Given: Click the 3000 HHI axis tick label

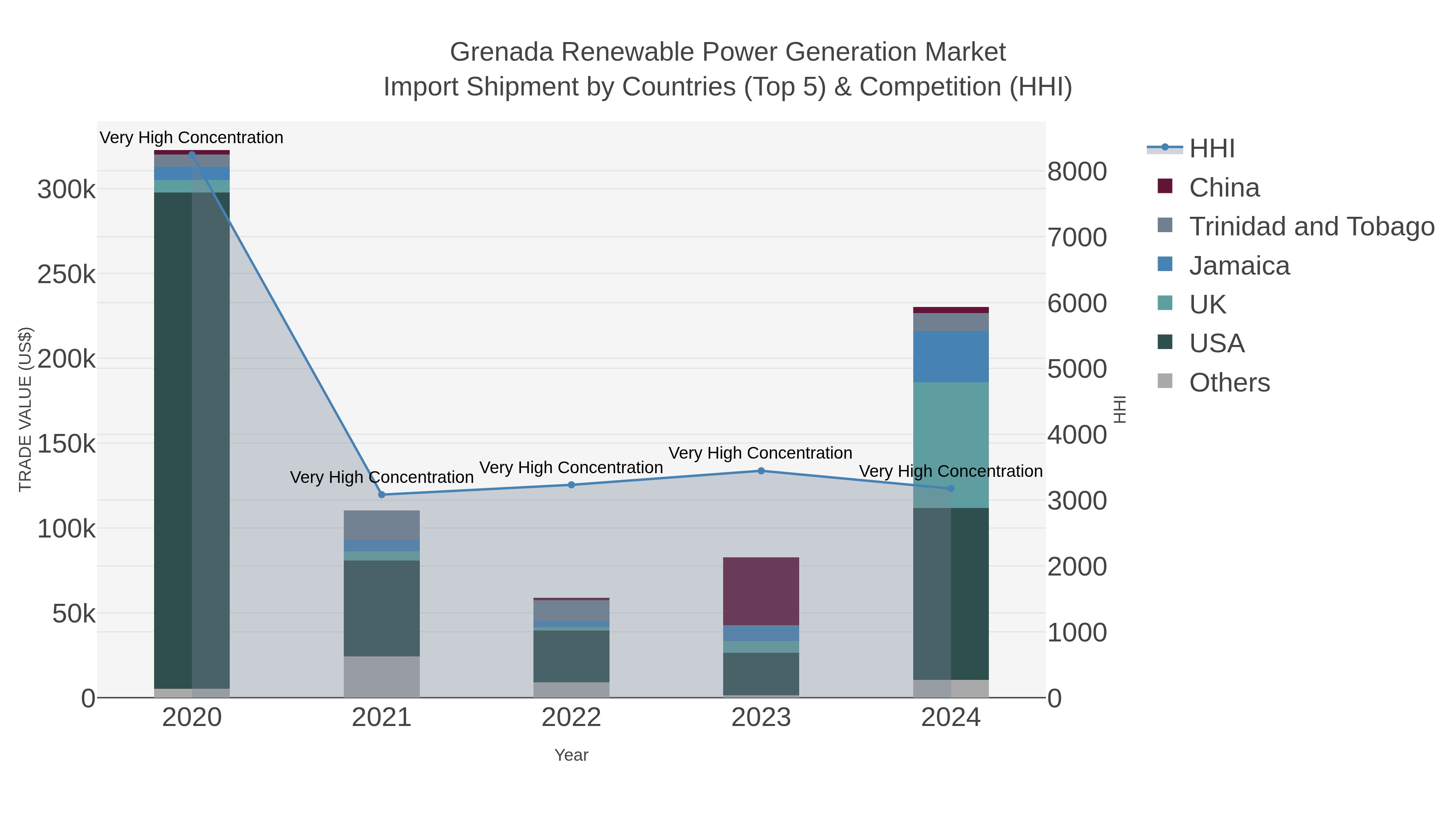Looking at the screenshot, I should click(1077, 501).
